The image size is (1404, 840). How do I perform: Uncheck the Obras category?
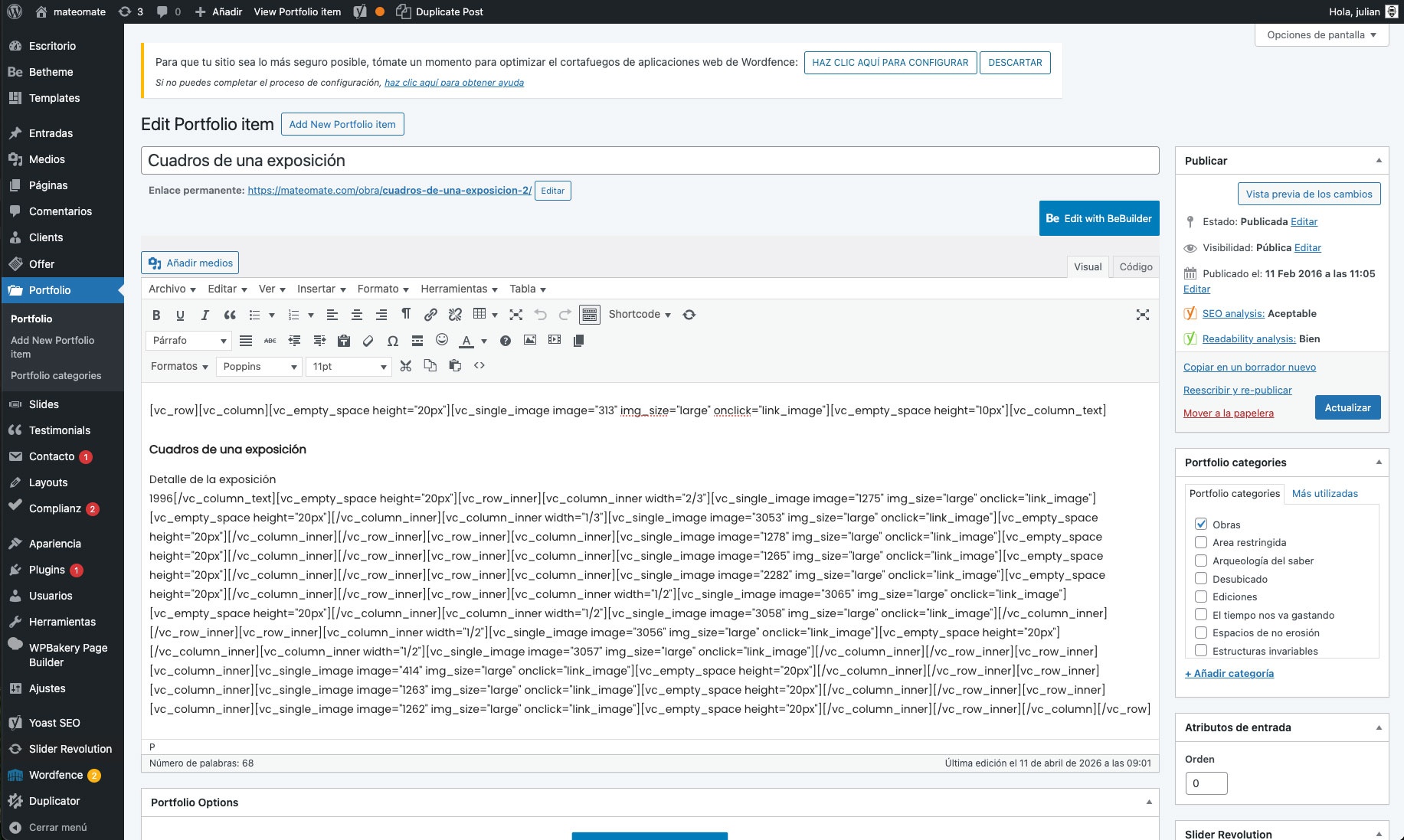pyautogui.click(x=1201, y=525)
